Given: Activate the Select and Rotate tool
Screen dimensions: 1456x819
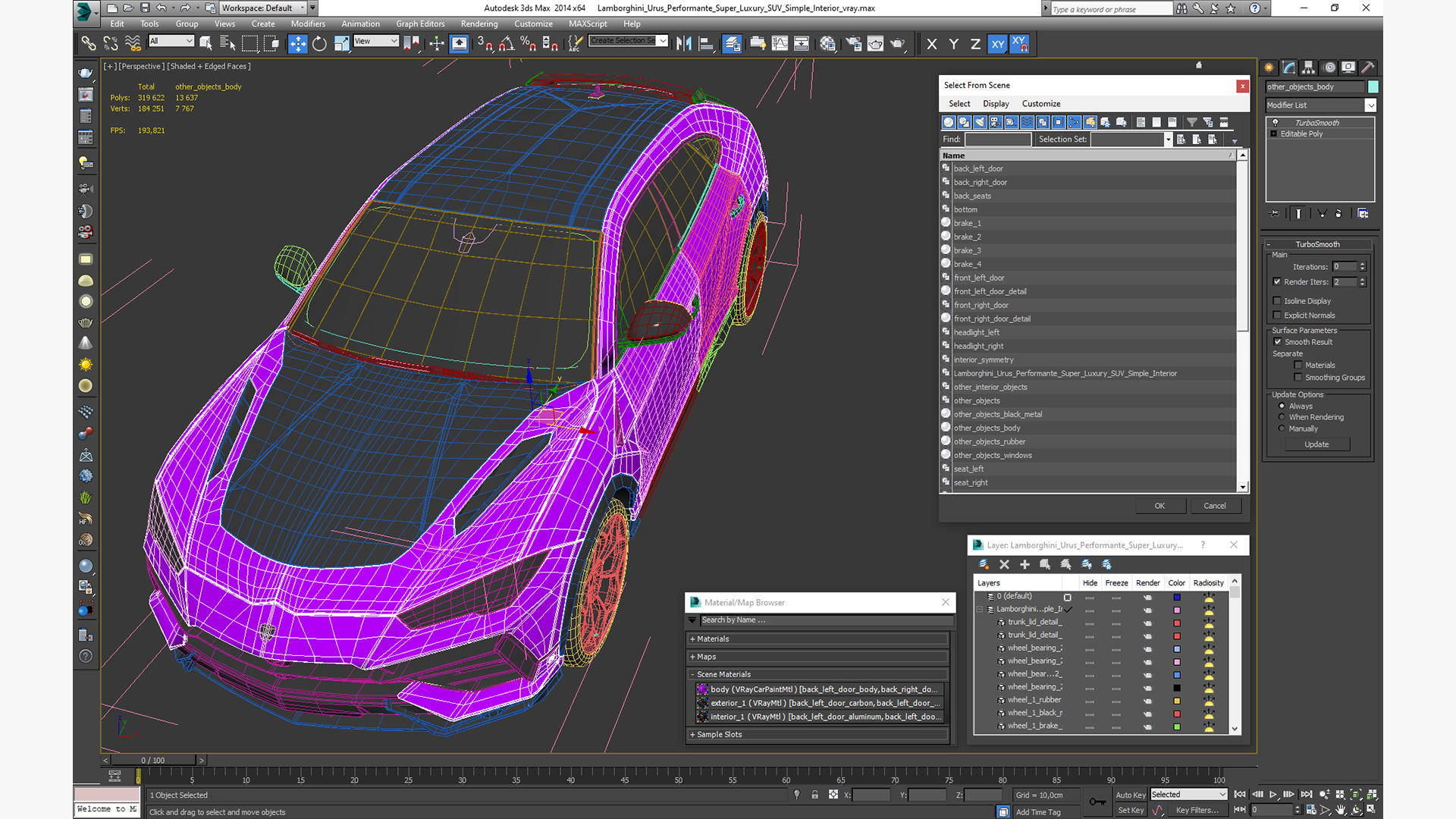Looking at the screenshot, I should pos(319,44).
